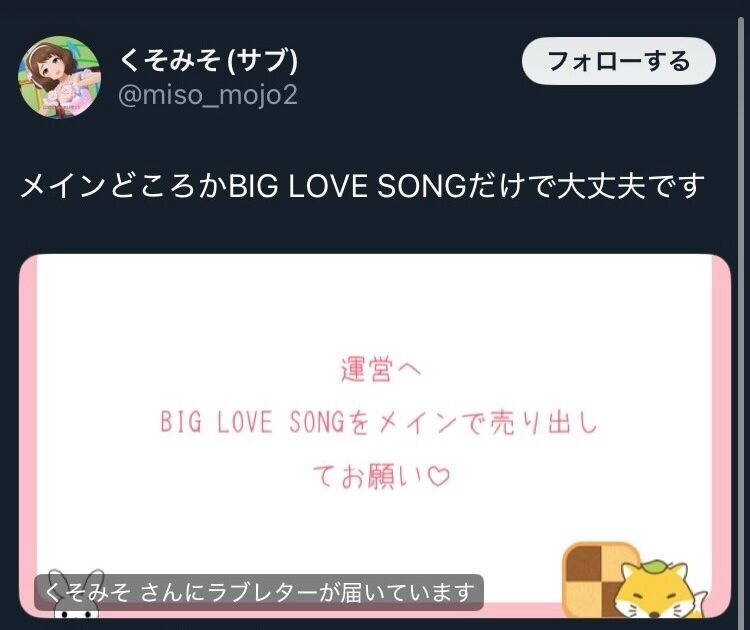This screenshot has width=750, height=630.
Task: Open the @miso_mojo2 handle link
Action: 208,95
